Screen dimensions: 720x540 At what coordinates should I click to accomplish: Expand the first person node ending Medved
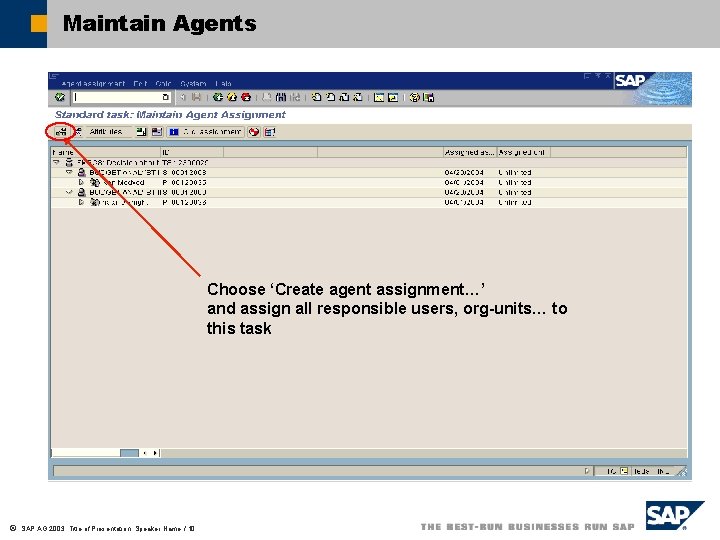81,183
